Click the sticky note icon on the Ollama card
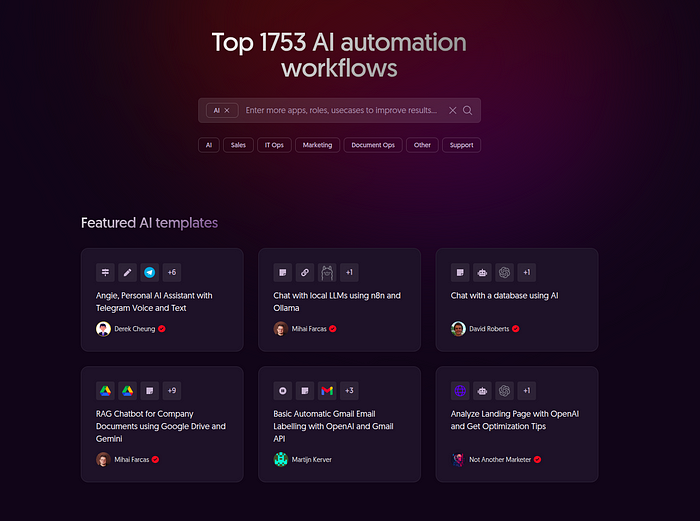Viewport: 700px width, 521px height. point(283,272)
